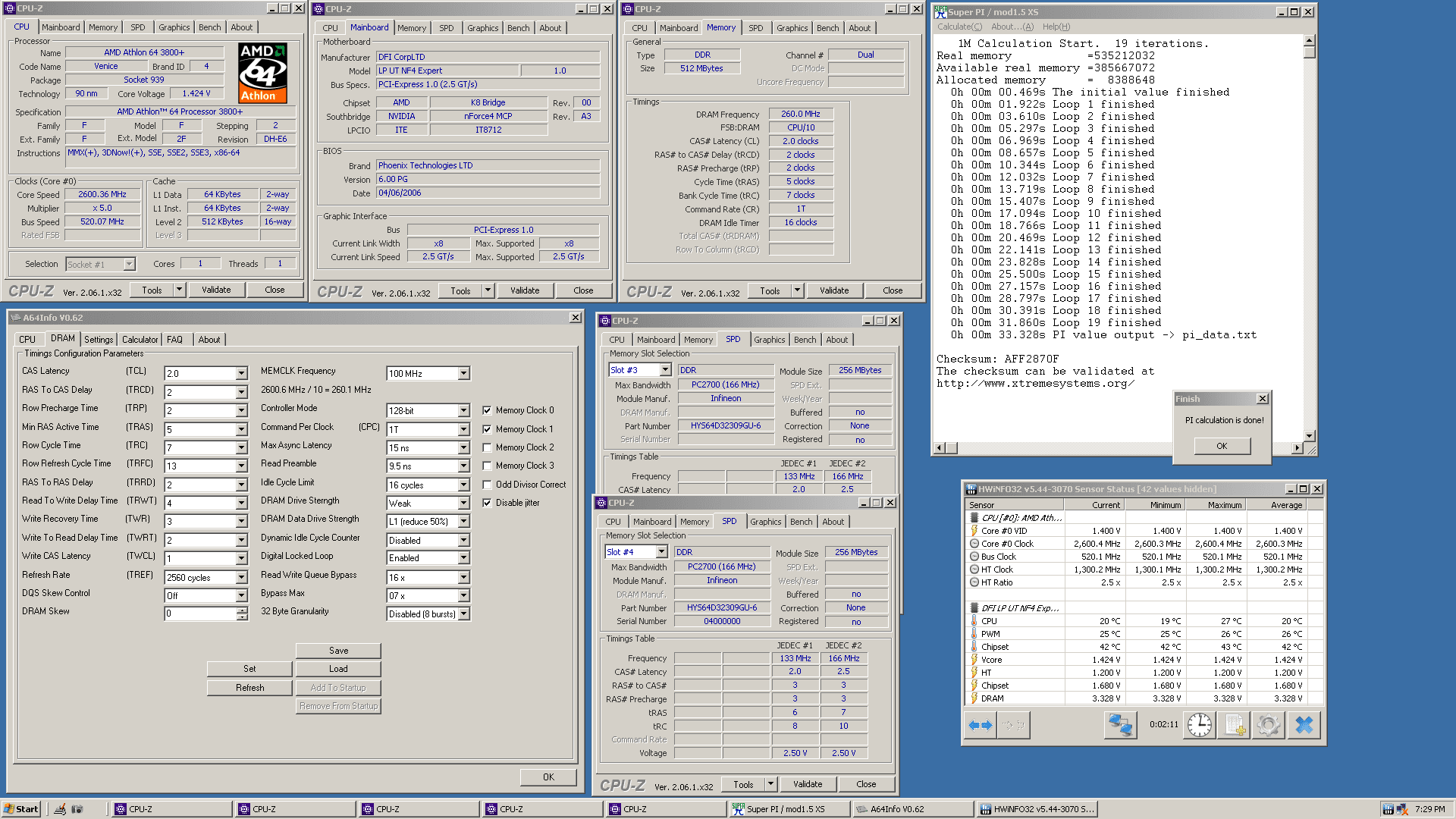
Task: Click A64Info title bar app icon
Action: point(15,318)
